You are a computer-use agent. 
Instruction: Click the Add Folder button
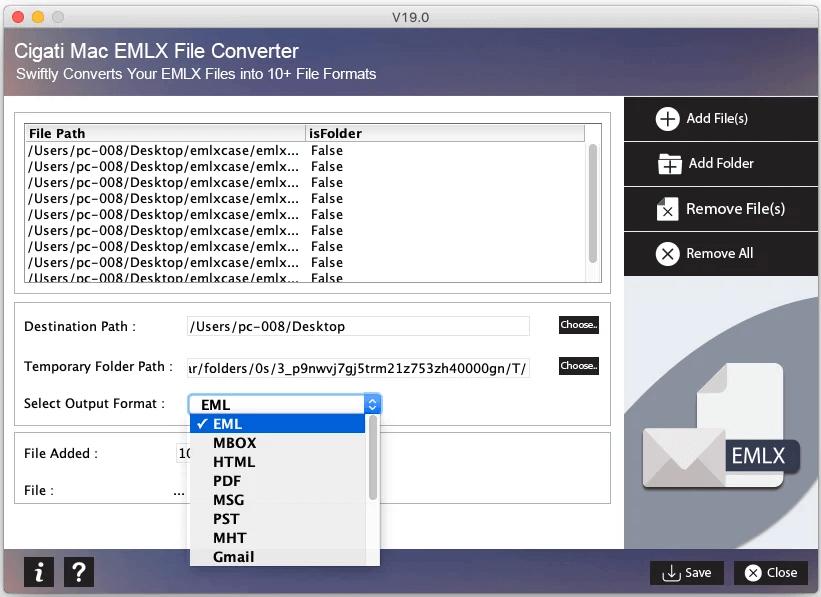[x=720, y=164]
